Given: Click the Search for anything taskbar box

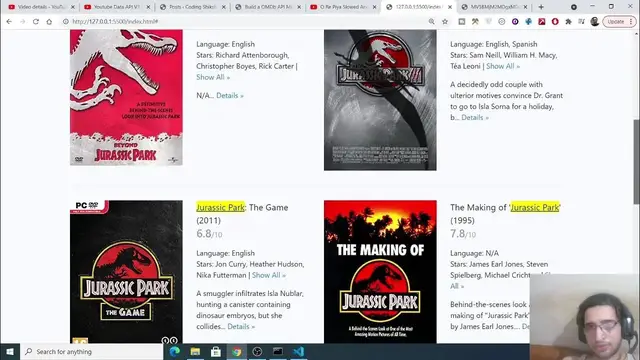Looking at the screenshot, I should [91, 351].
